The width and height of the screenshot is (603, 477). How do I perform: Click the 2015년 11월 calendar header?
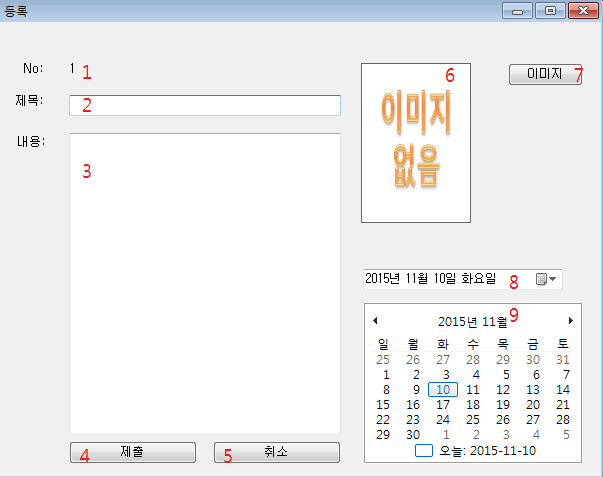(473, 322)
